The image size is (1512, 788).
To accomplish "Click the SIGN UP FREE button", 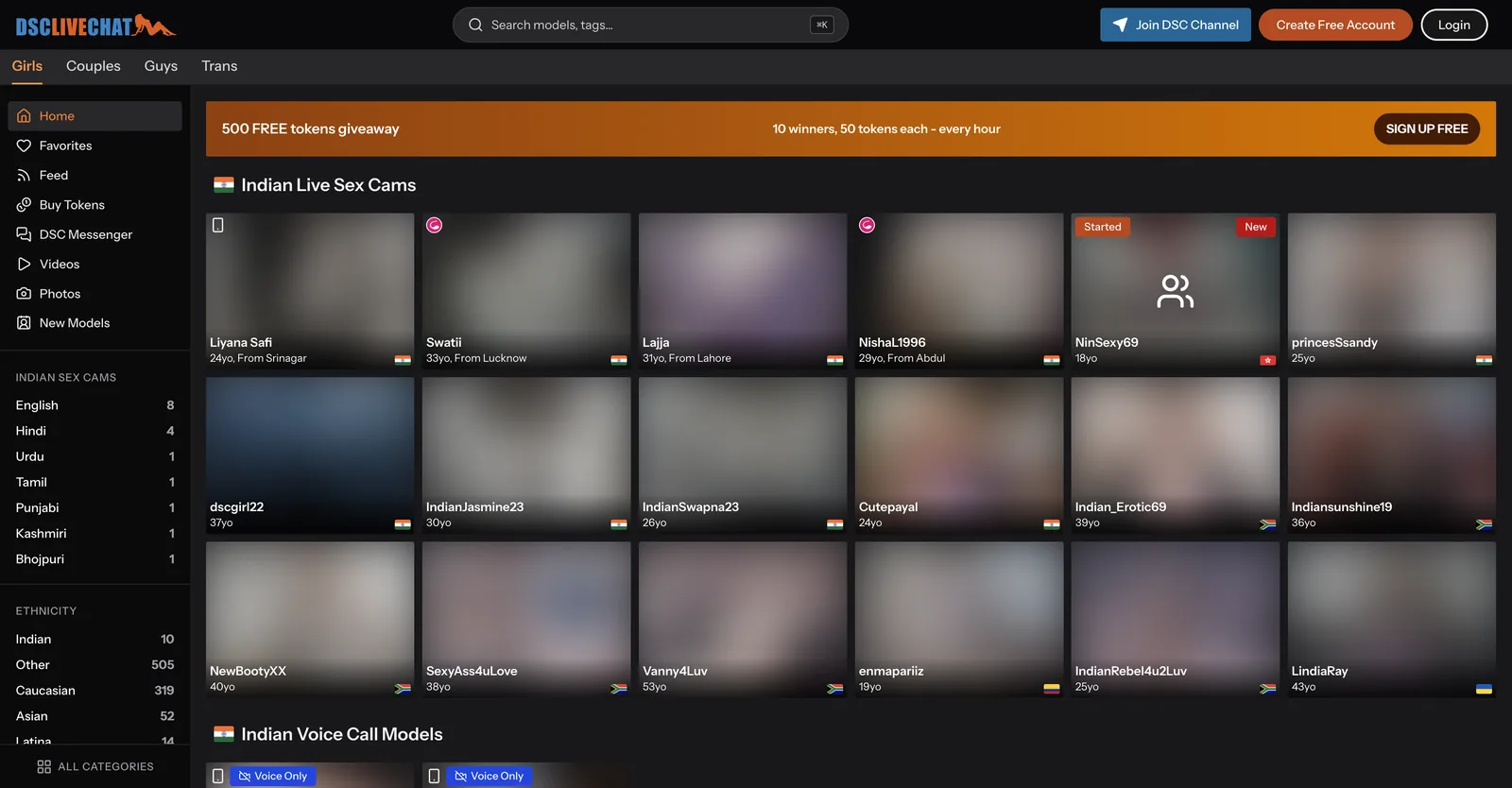I will 1427,128.
